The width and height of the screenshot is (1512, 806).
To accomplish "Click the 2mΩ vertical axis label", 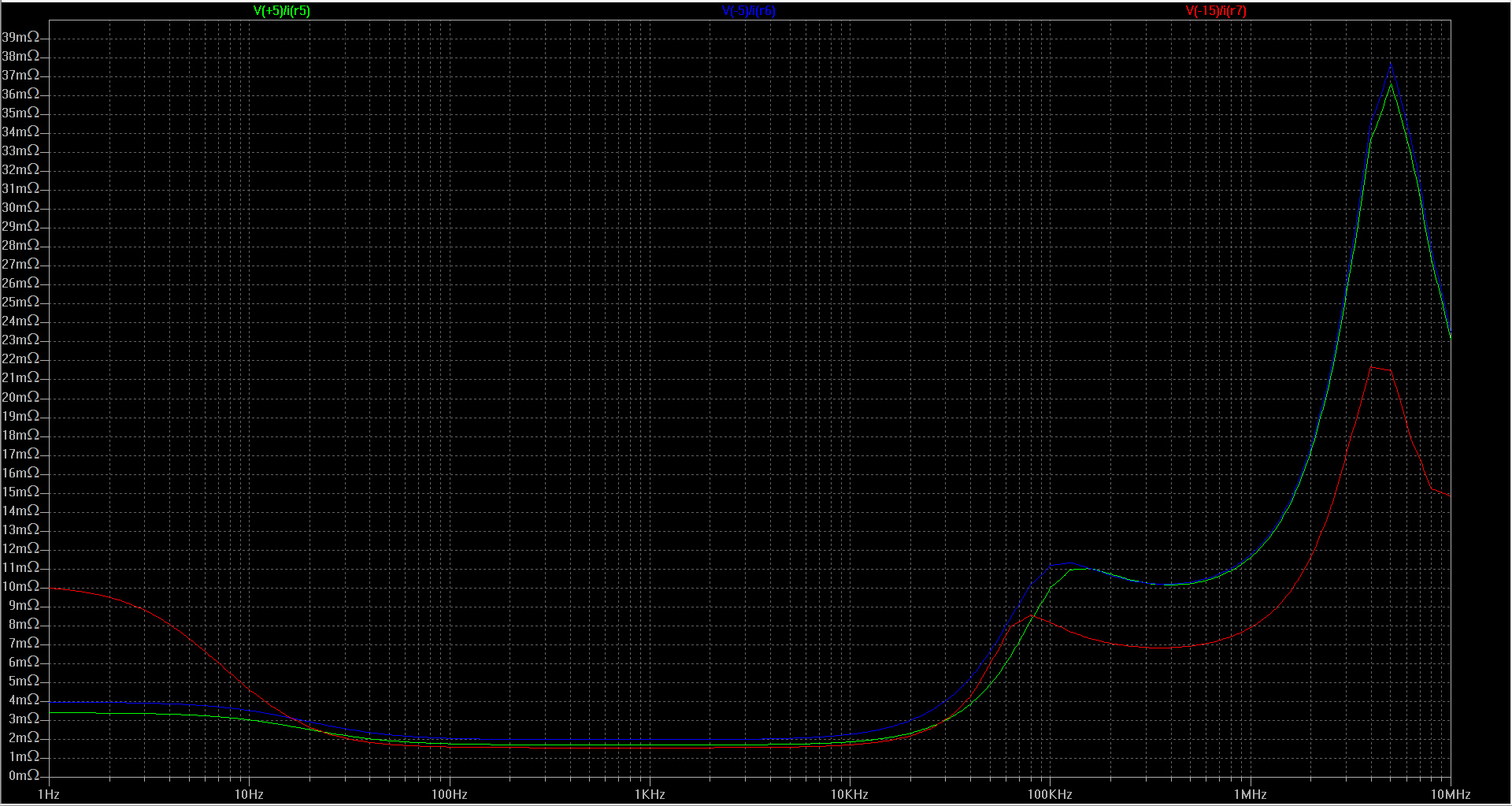I will 24,737.
